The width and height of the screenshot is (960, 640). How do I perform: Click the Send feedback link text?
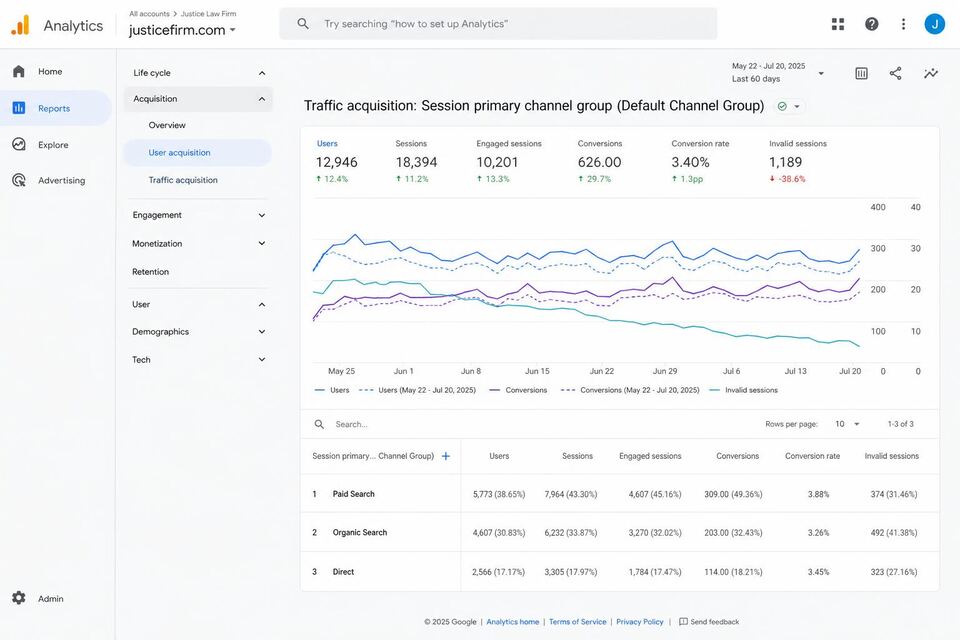point(714,622)
